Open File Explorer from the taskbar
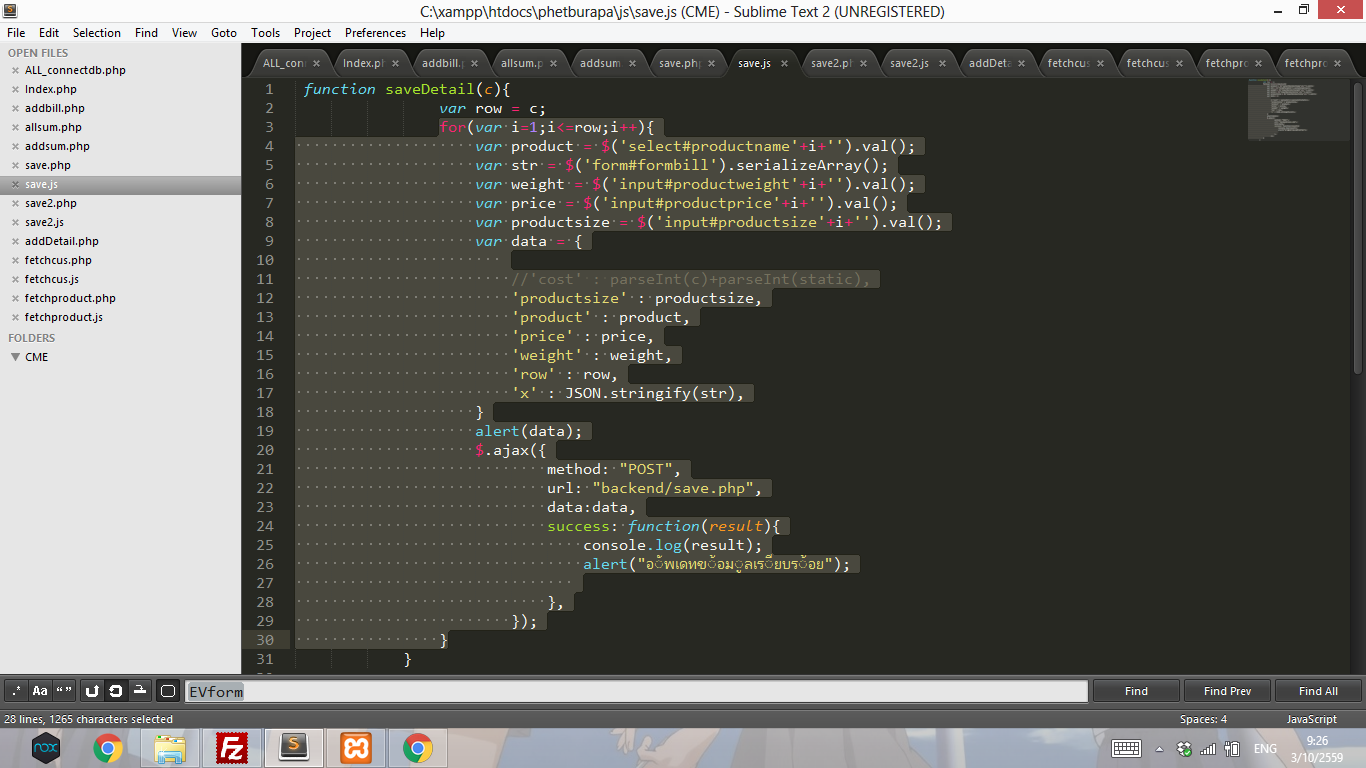The image size is (1366, 768). [x=170, y=748]
